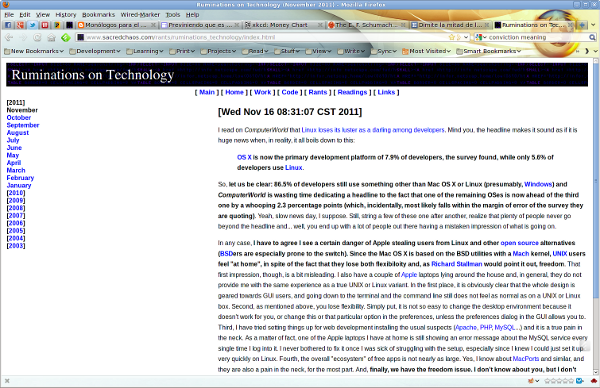600x388 pixels.
Task: Close the status bar with the x icon
Action: click(x=7, y=381)
